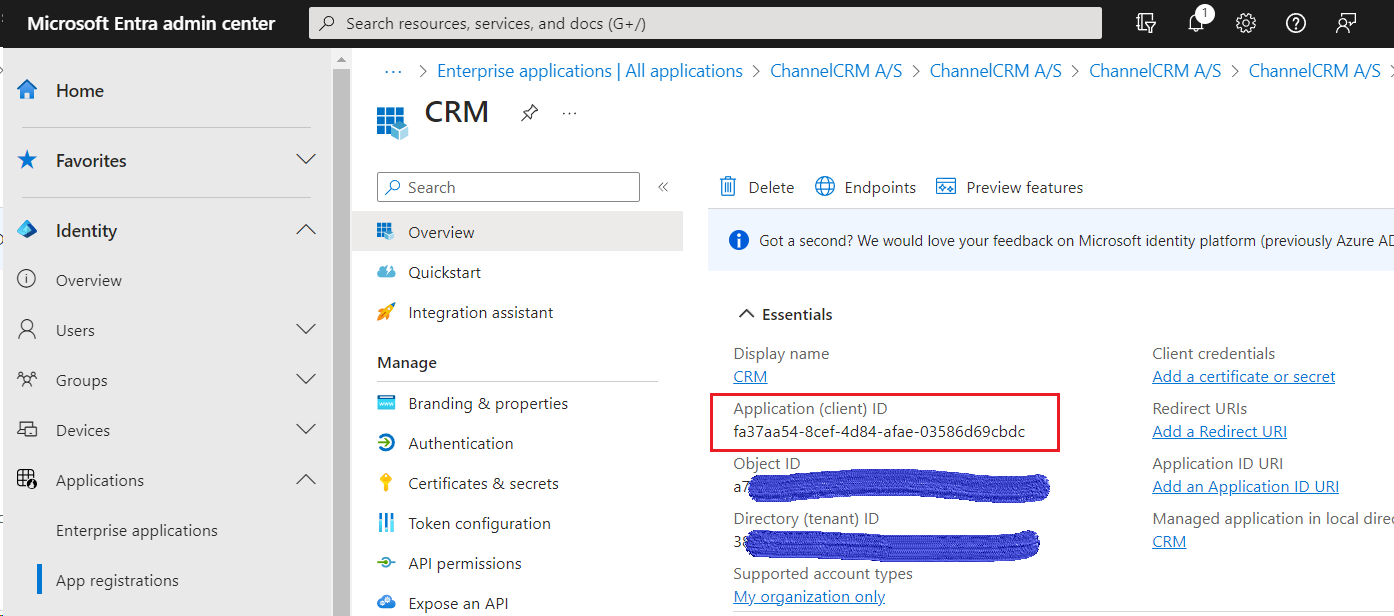
Task: Click the Identity diamond icon
Action: coord(27,230)
